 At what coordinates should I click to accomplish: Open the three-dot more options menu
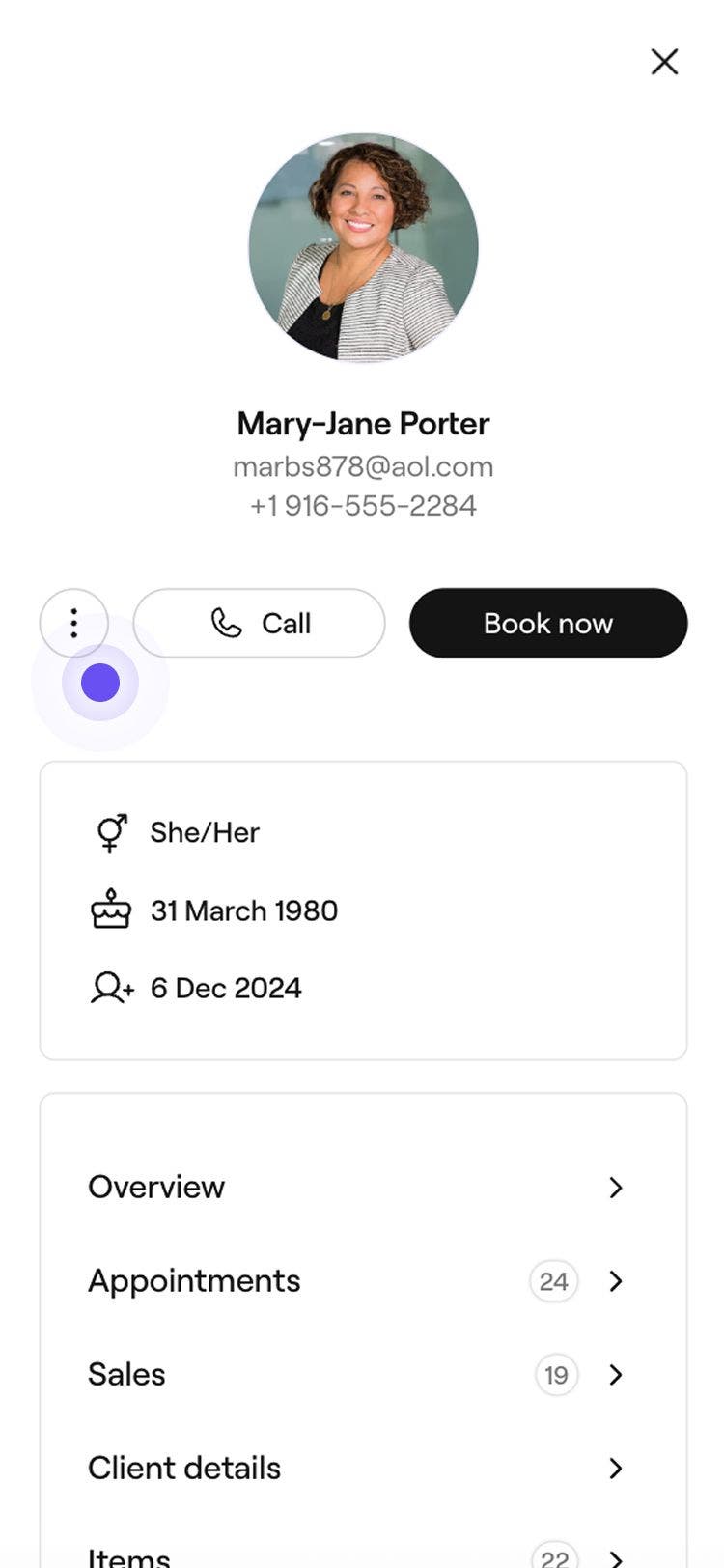74,623
